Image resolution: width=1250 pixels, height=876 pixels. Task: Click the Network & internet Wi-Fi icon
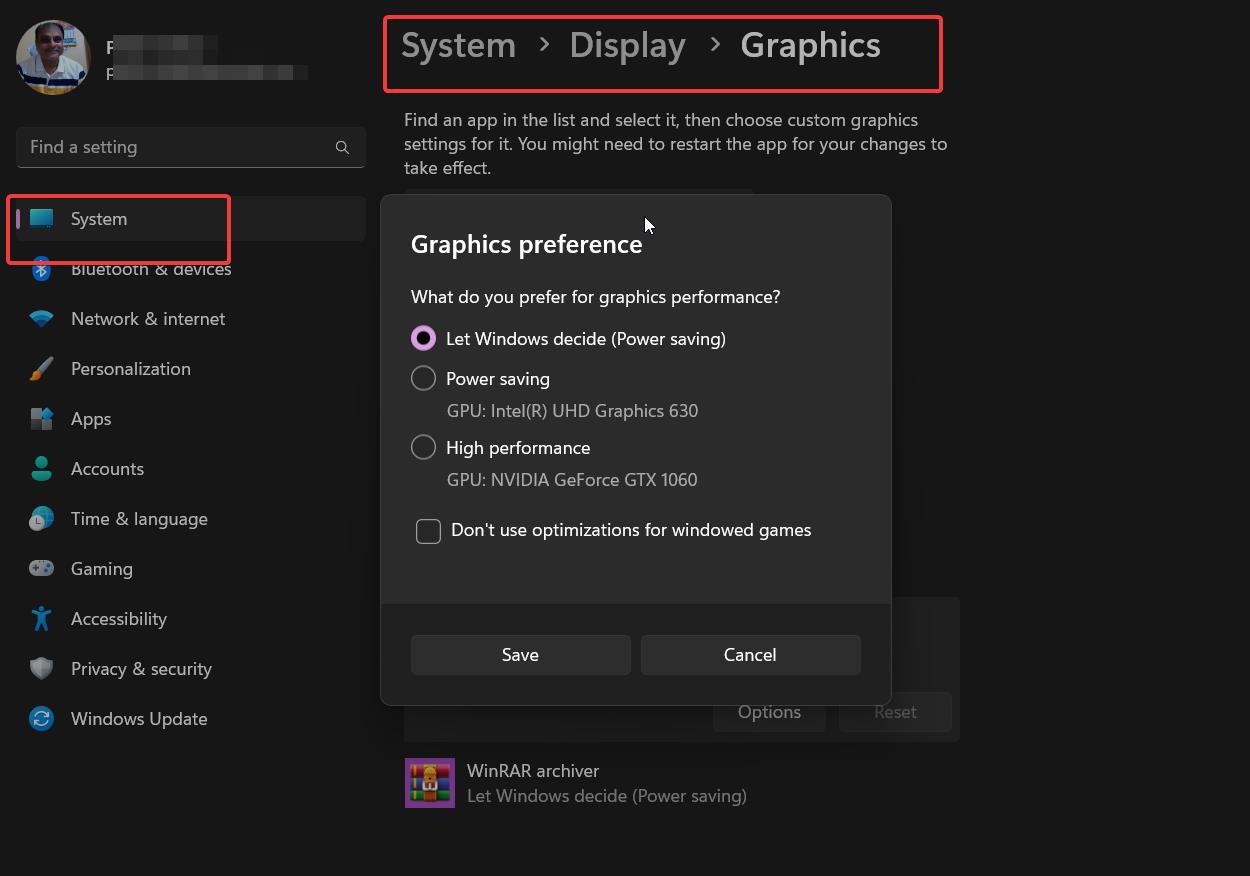click(41, 319)
